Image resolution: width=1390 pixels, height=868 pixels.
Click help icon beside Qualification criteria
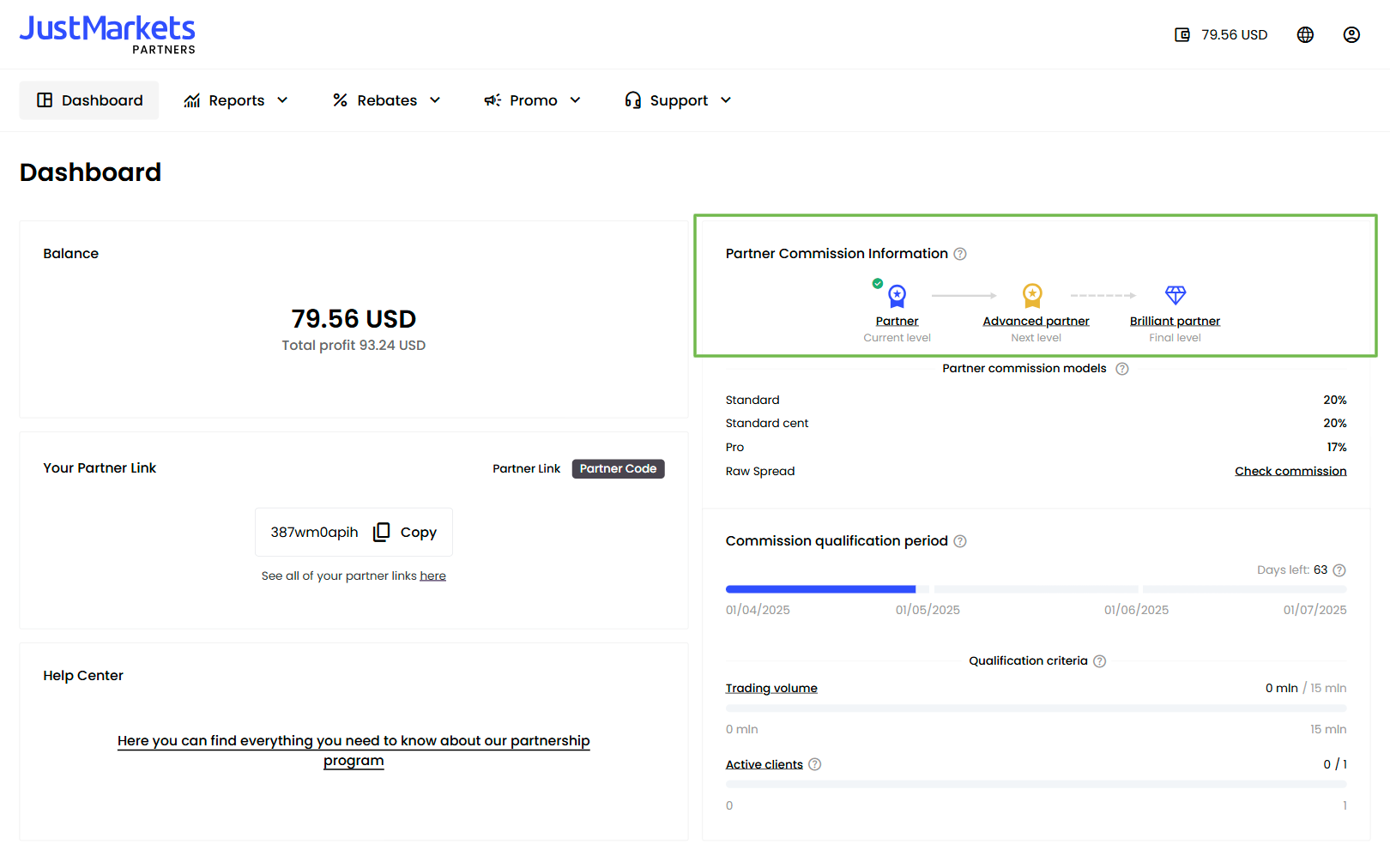pos(1099,661)
